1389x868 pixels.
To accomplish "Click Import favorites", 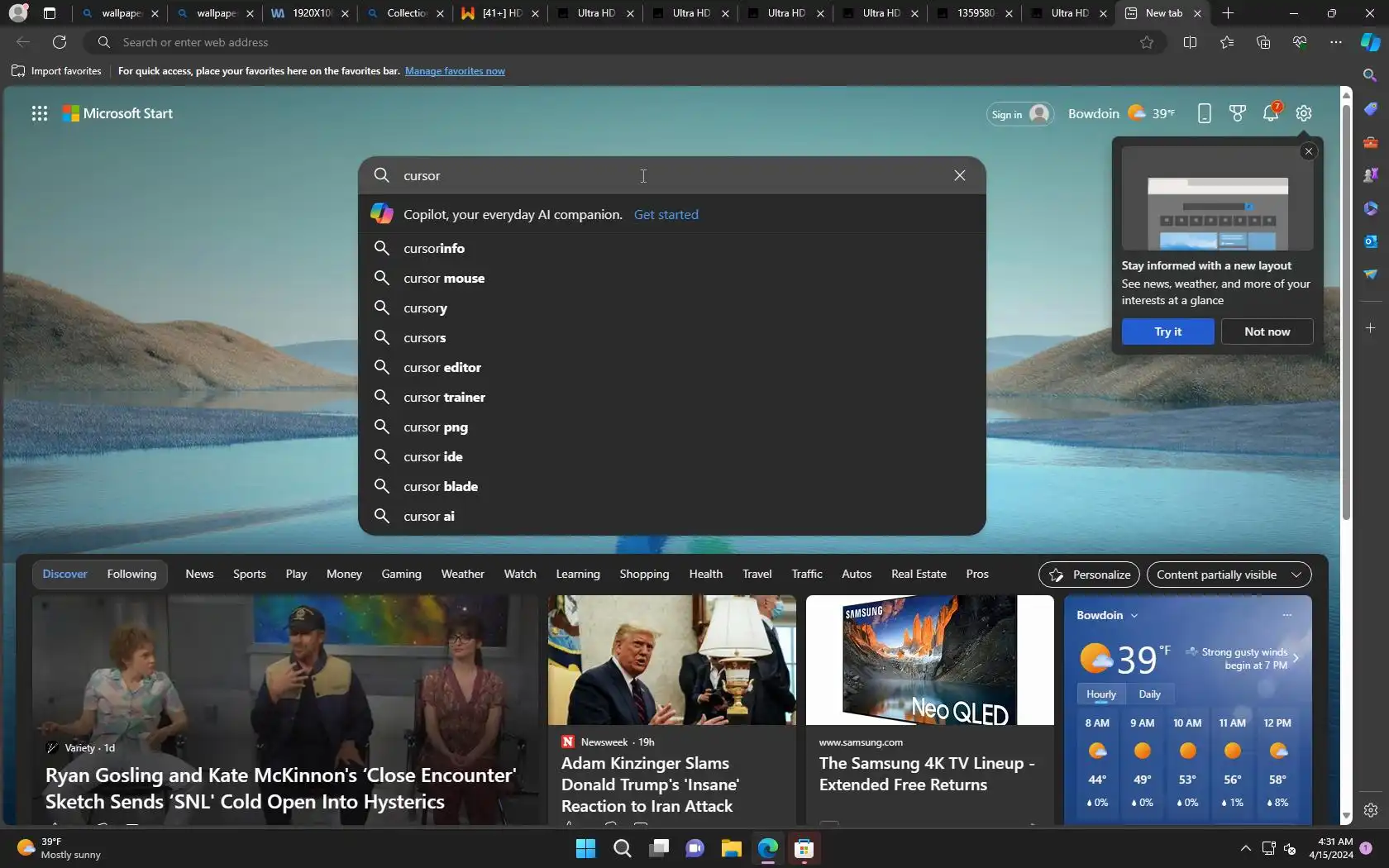I will pos(57,71).
